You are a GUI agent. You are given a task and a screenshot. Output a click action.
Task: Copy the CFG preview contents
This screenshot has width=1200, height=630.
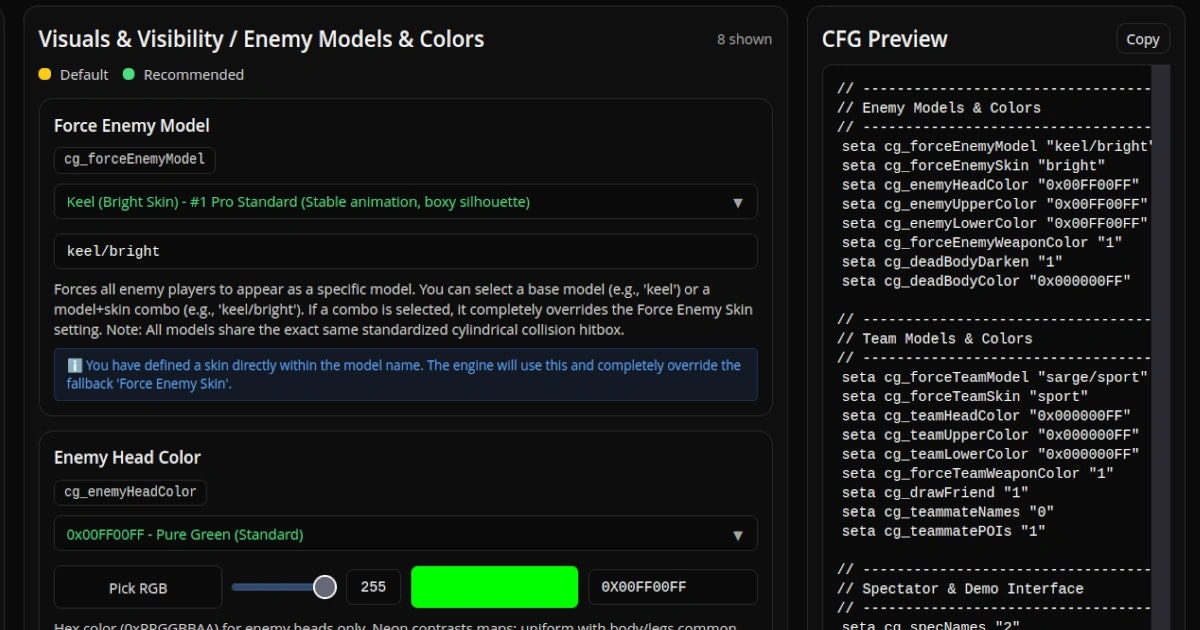(1142, 38)
